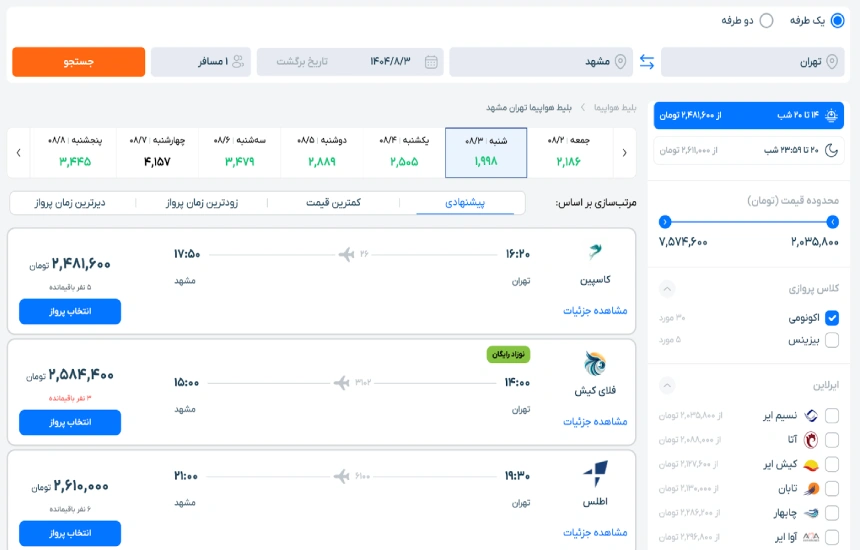Expand مشاهده جزئیات for اطلس flight
Image resolution: width=860 pixels, height=550 pixels.
[595, 532]
